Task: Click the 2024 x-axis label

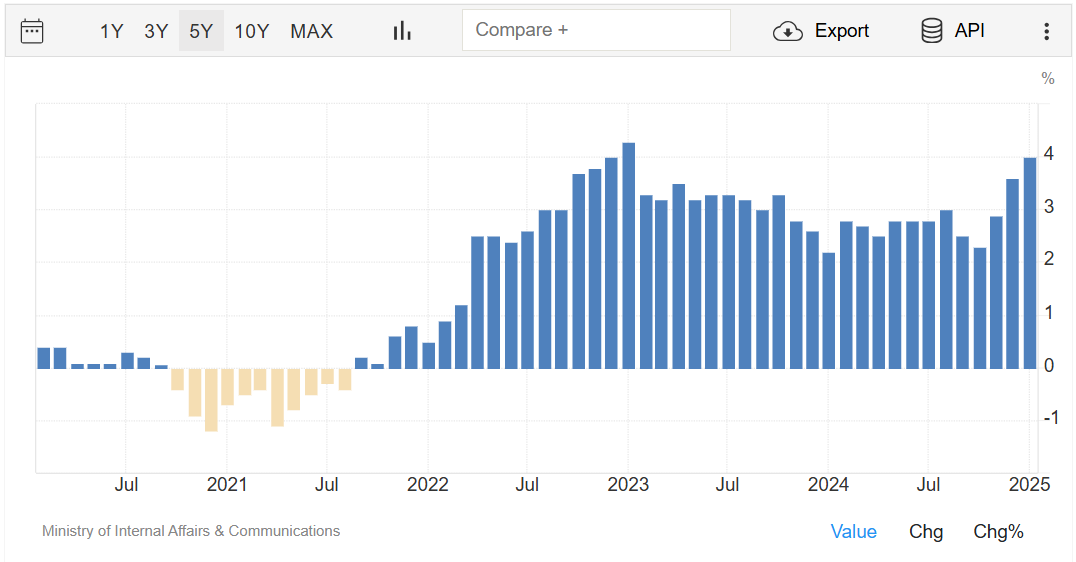Action: coord(828,484)
